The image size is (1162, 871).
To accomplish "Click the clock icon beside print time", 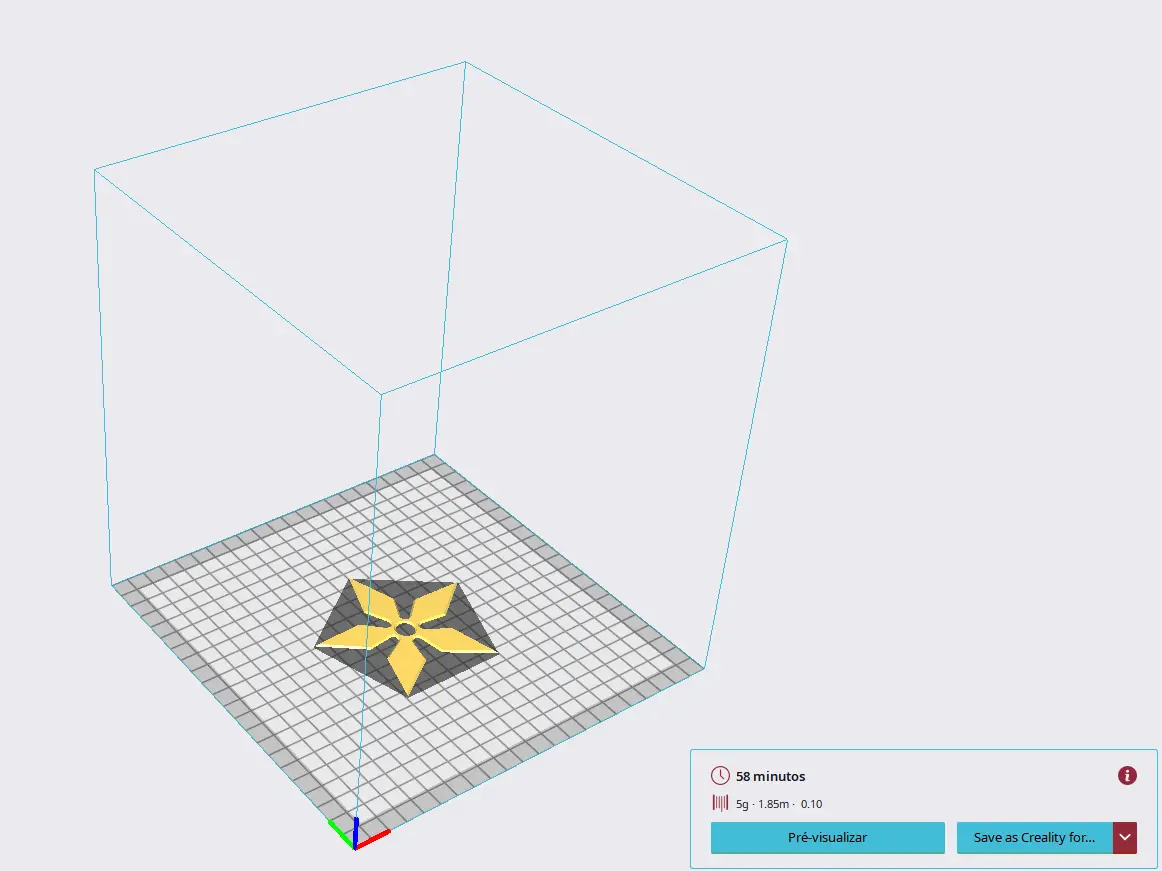I will tap(720, 776).
